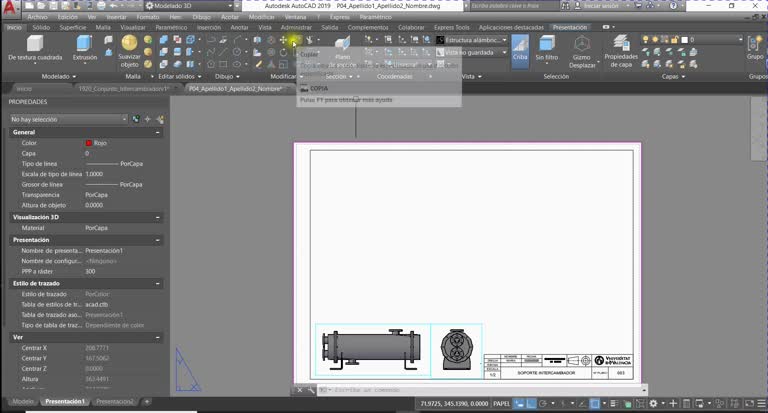Switch to the Presentación2 layout tab
The height and width of the screenshot is (413, 768).
coord(115,401)
